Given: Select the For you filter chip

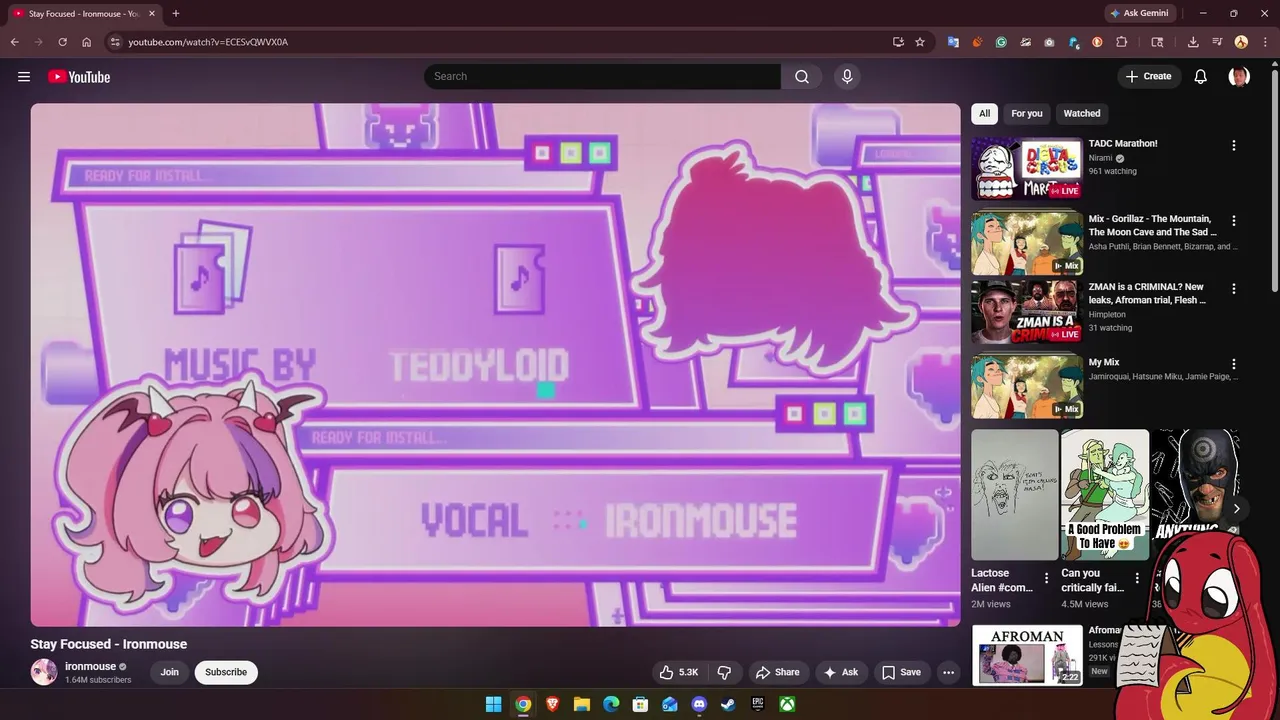Looking at the screenshot, I should coord(1026,113).
